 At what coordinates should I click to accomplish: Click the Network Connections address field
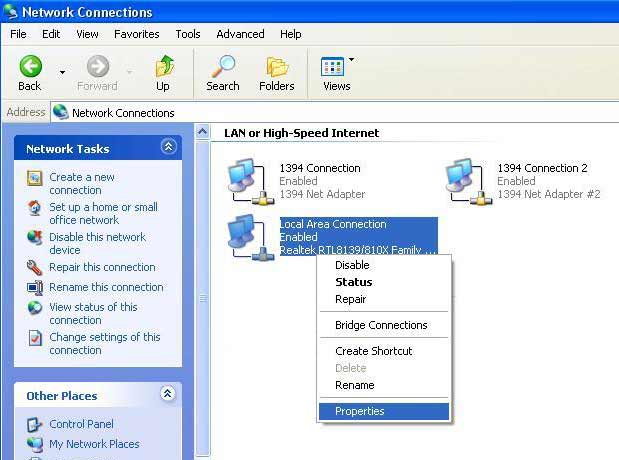point(336,113)
